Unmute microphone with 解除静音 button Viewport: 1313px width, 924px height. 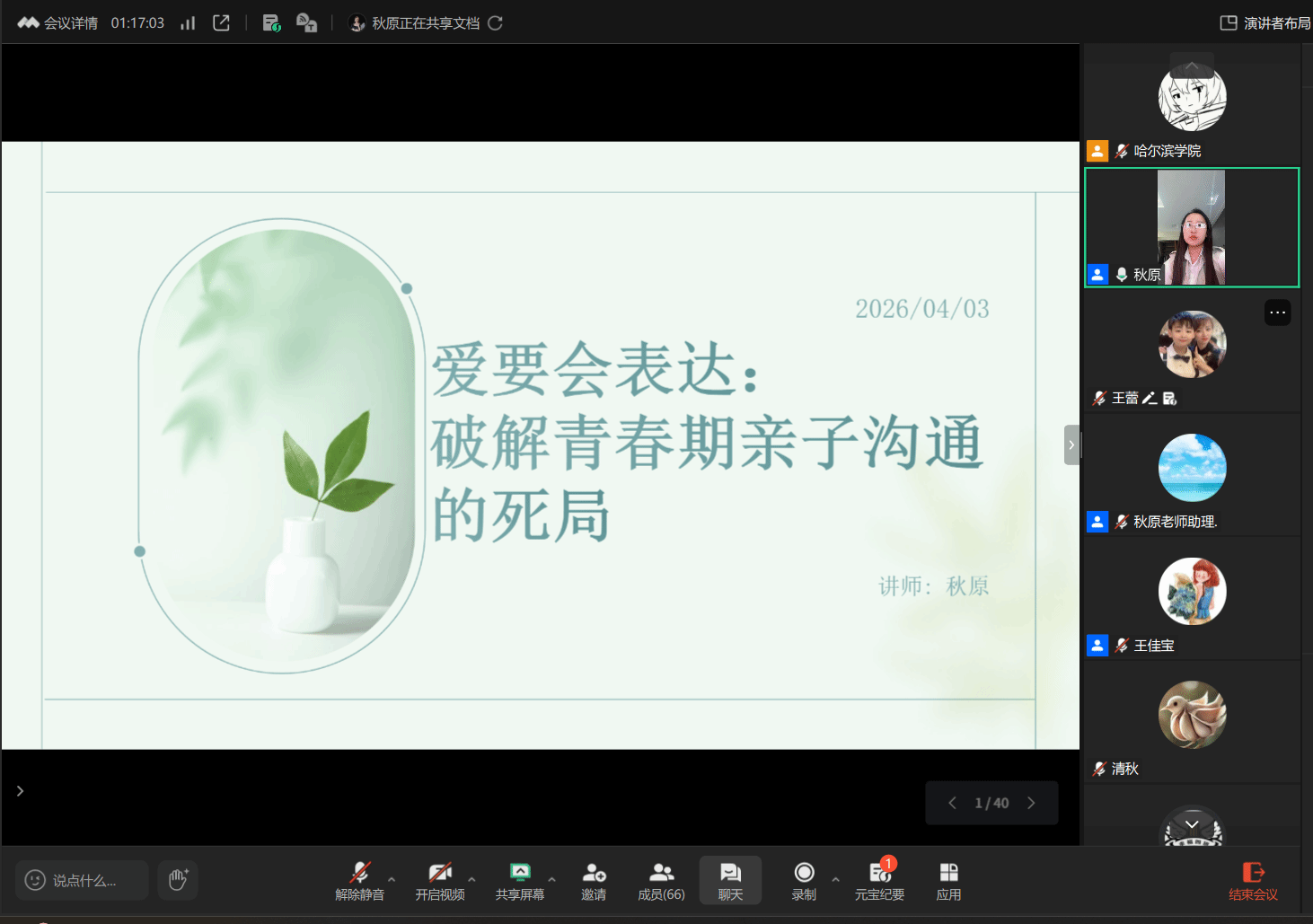pyautogui.click(x=359, y=880)
